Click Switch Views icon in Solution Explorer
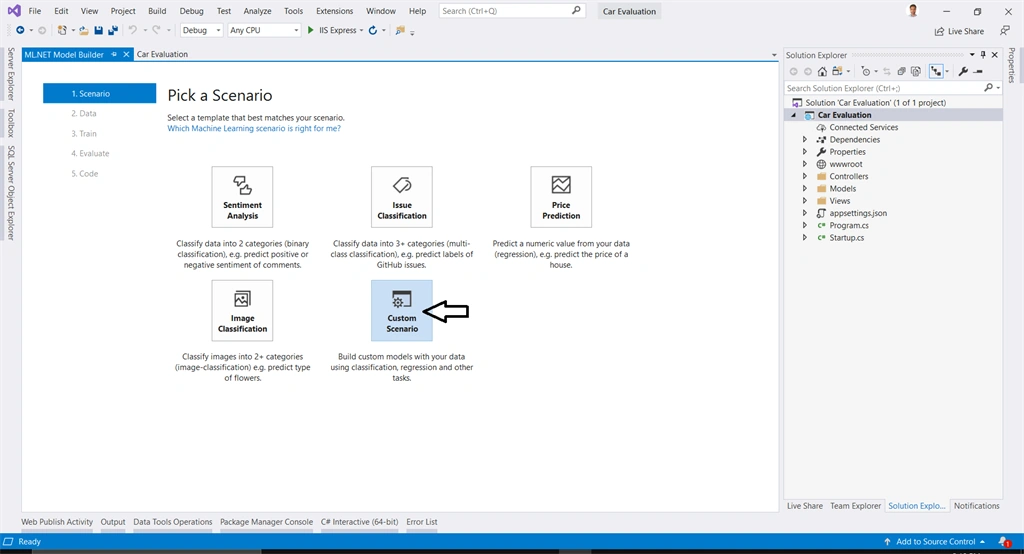Image resolution: width=1024 pixels, height=554 pixels. (x=837, y=71)
